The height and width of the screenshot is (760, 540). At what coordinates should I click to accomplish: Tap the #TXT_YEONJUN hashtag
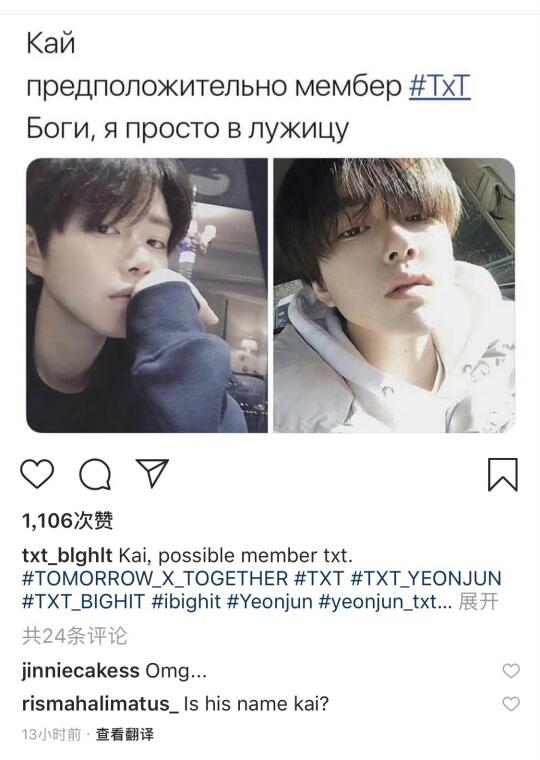point(426,579)
